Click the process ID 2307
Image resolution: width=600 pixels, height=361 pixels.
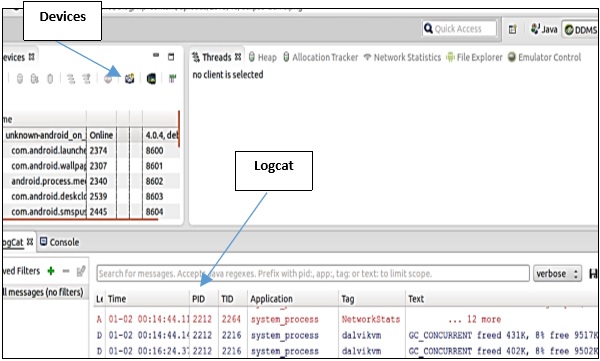pyautogui.click(x=98, y=166)
